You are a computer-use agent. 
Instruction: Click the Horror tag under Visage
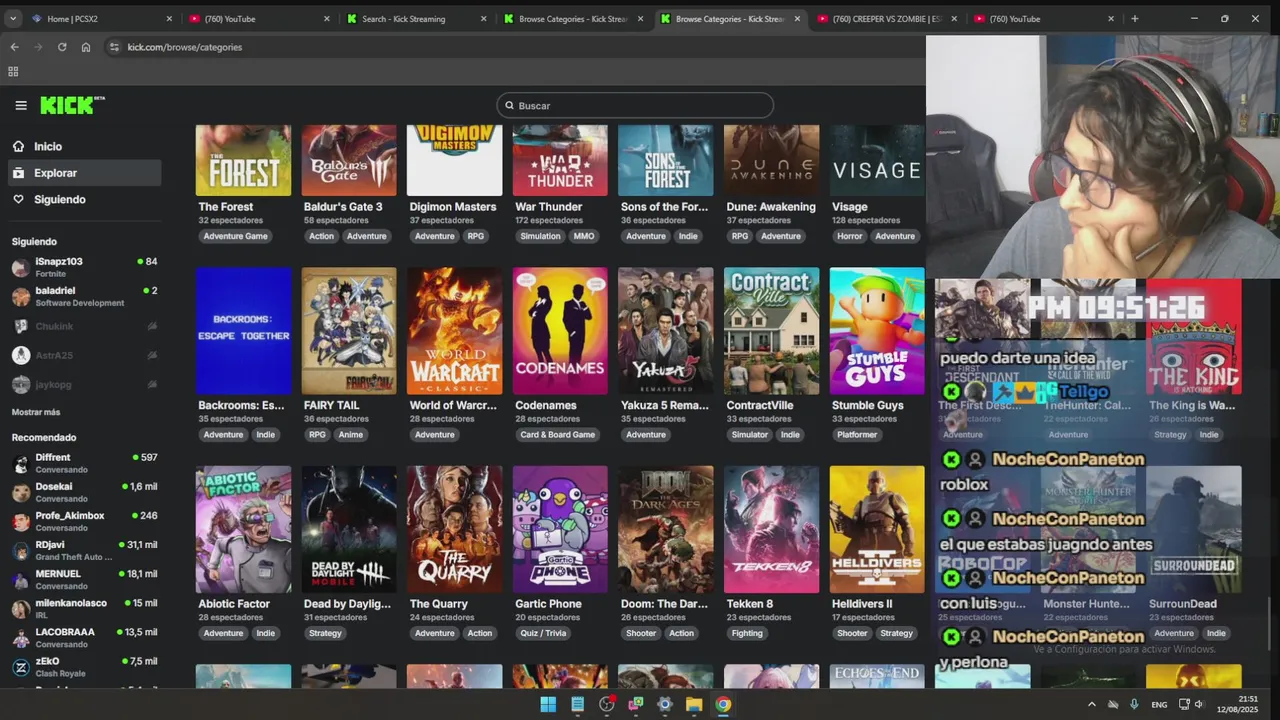point(849,236)
